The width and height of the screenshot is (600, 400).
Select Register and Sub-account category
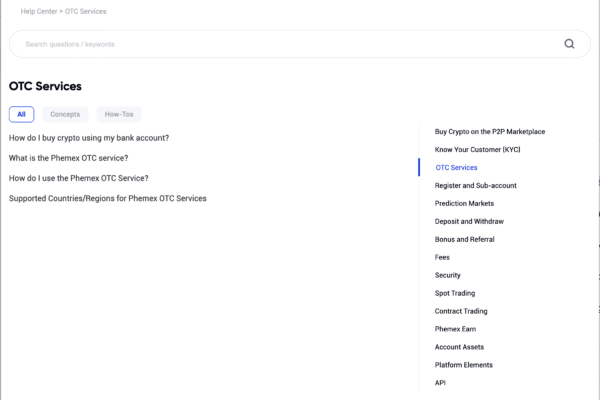476,186
